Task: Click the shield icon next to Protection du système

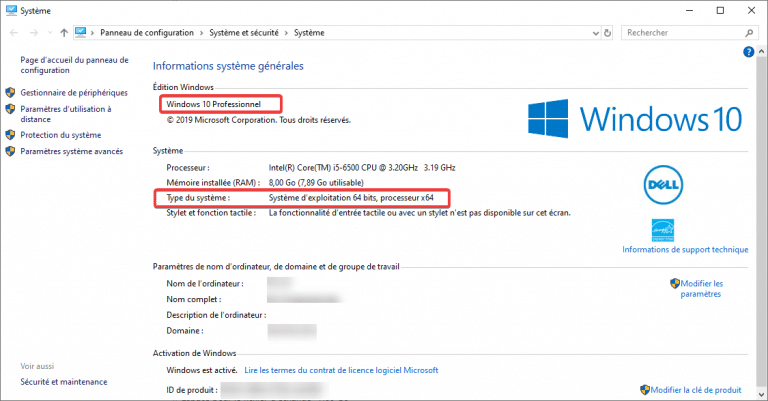Action: pos(10,134)
